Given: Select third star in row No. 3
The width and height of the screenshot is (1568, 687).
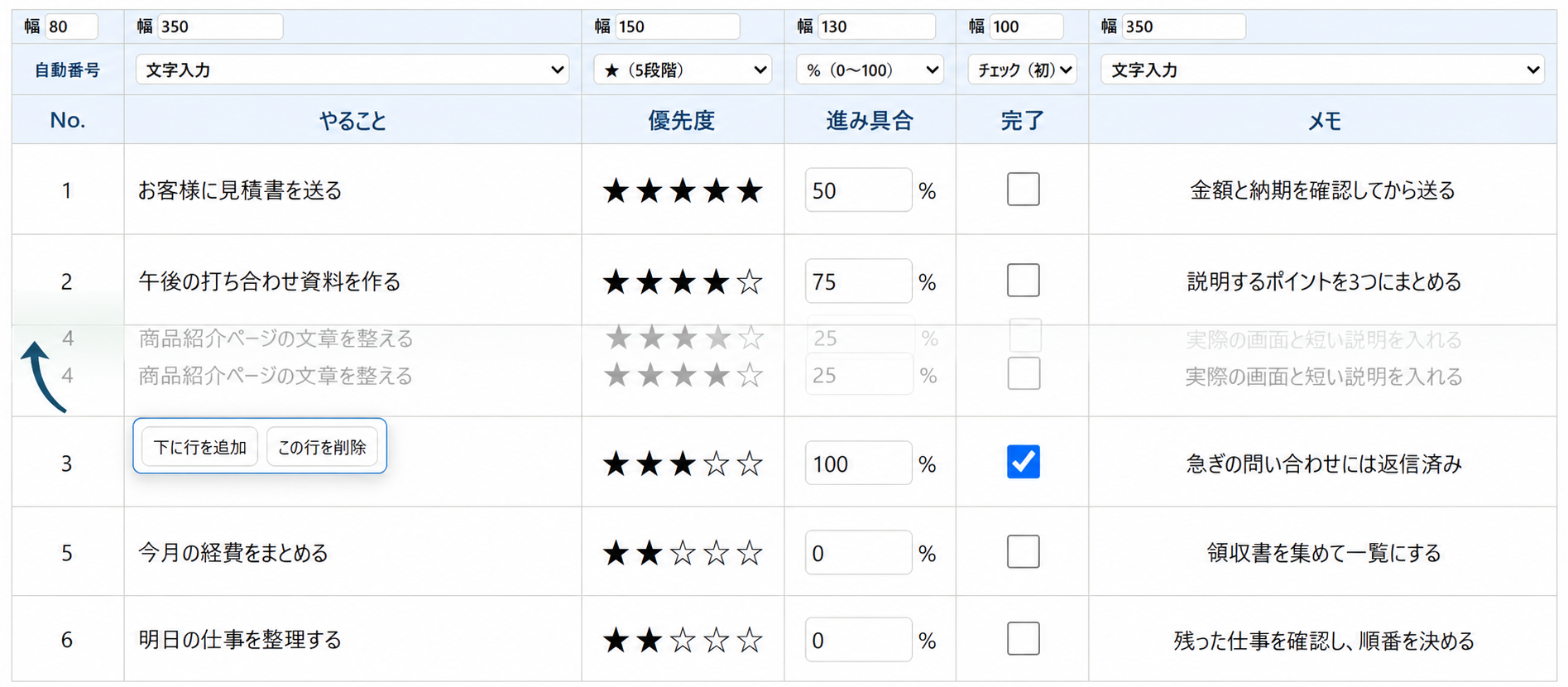Looking at the screenshot, I should [683, 464].
